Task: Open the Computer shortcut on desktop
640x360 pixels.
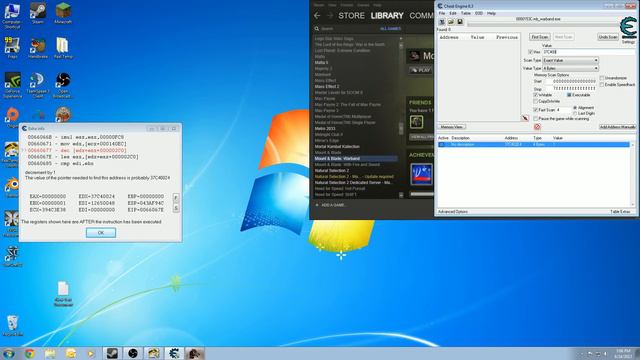Action: (12, 16)
